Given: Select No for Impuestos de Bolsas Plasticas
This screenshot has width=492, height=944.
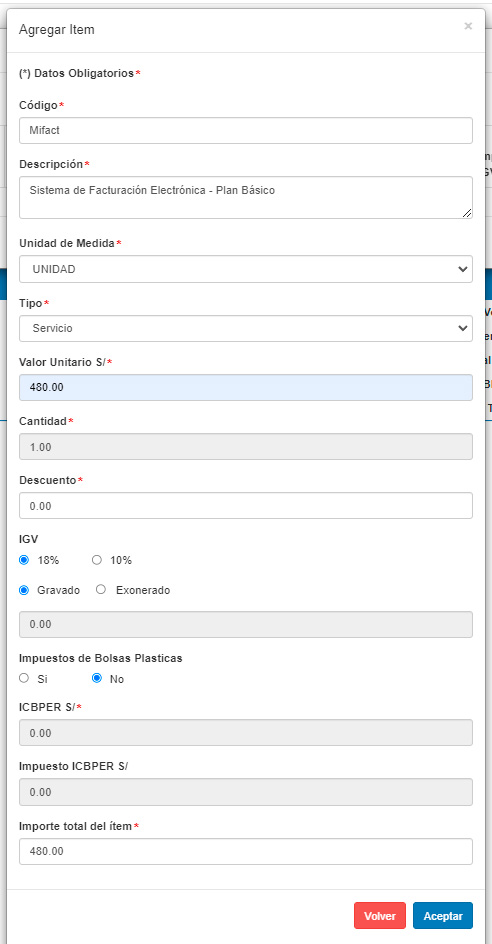Looking at the screenshot, I should (x=96, y=678).
